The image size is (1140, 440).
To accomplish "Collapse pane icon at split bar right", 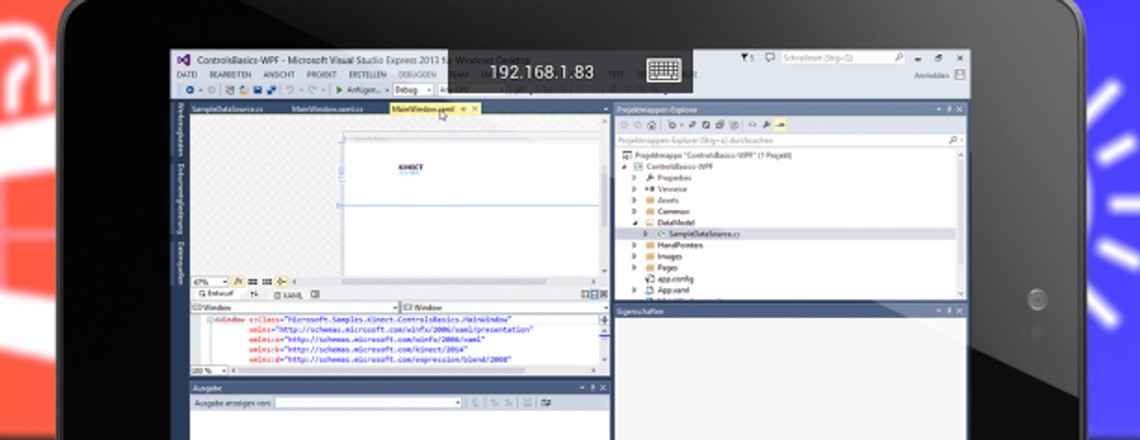I will click(x=603, y=295).
